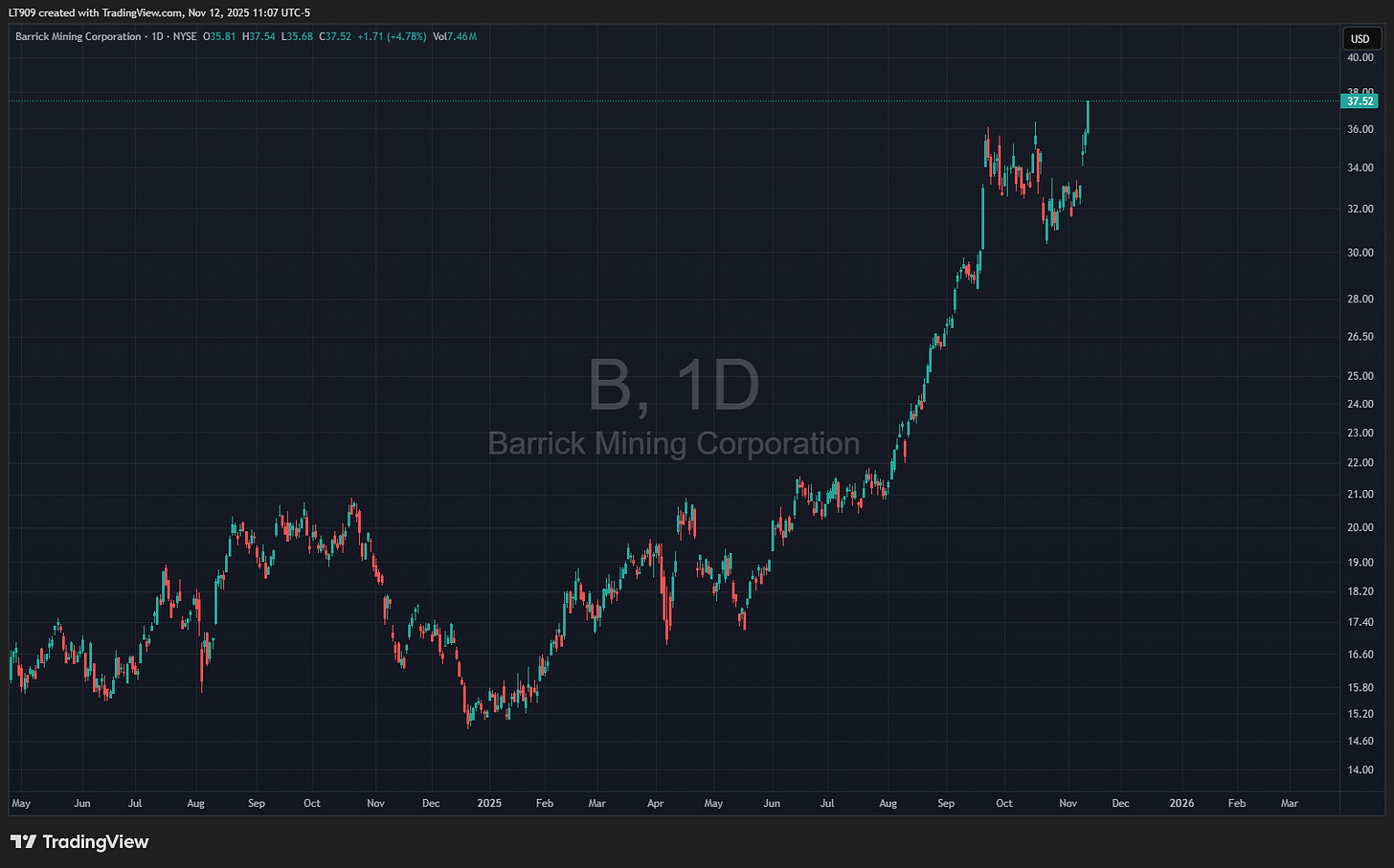This screenshot has height=868, width=1394.
Task: Click the 30.00 price axis label
Action: coord(1360,253)
